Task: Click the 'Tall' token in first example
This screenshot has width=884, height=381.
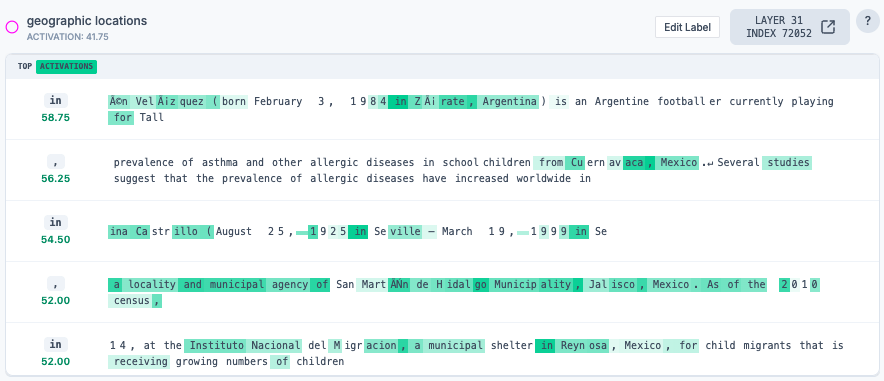Action: [x=152, y=118]
